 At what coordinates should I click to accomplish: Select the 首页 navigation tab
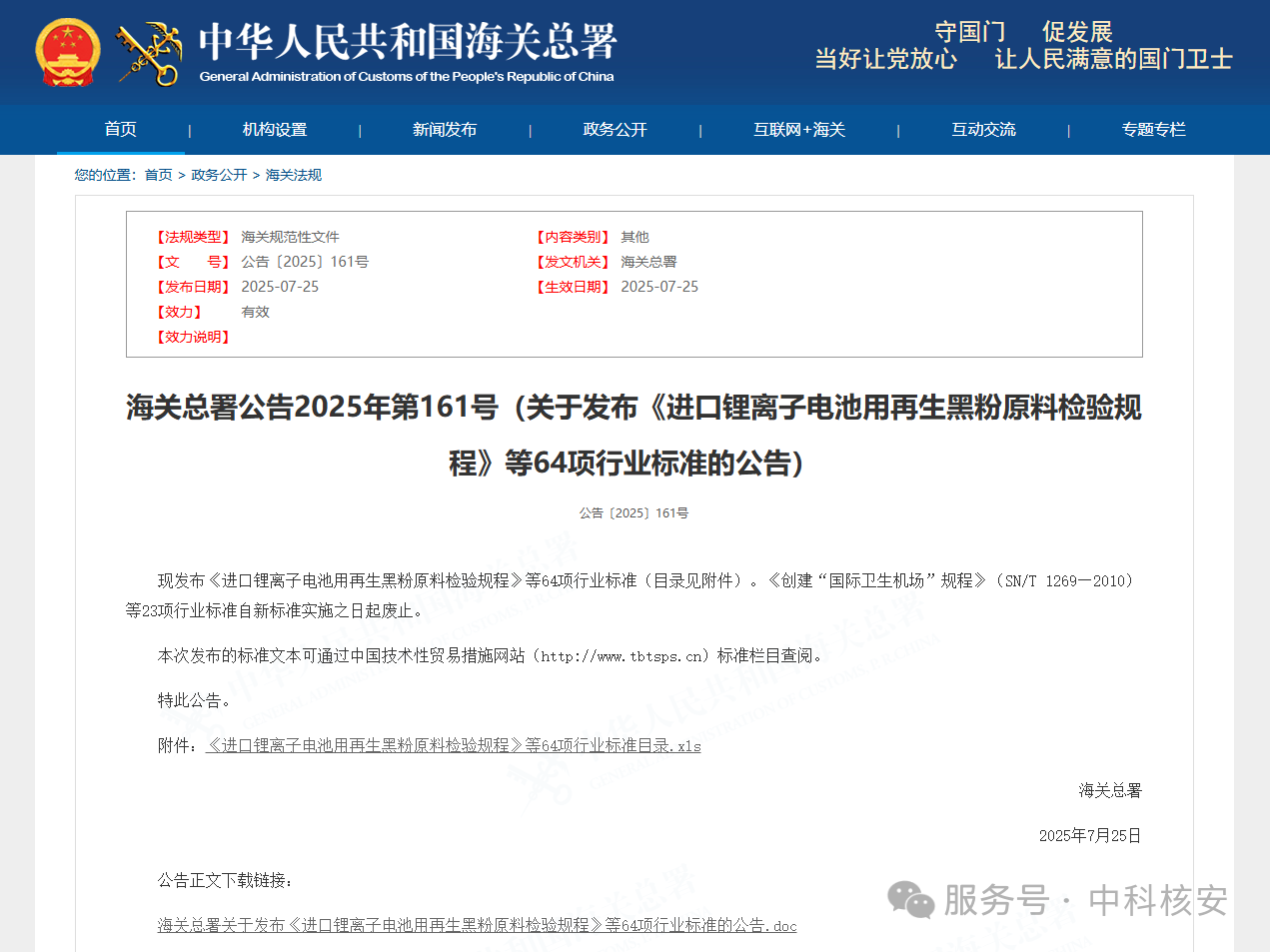[x=120, y=129]
